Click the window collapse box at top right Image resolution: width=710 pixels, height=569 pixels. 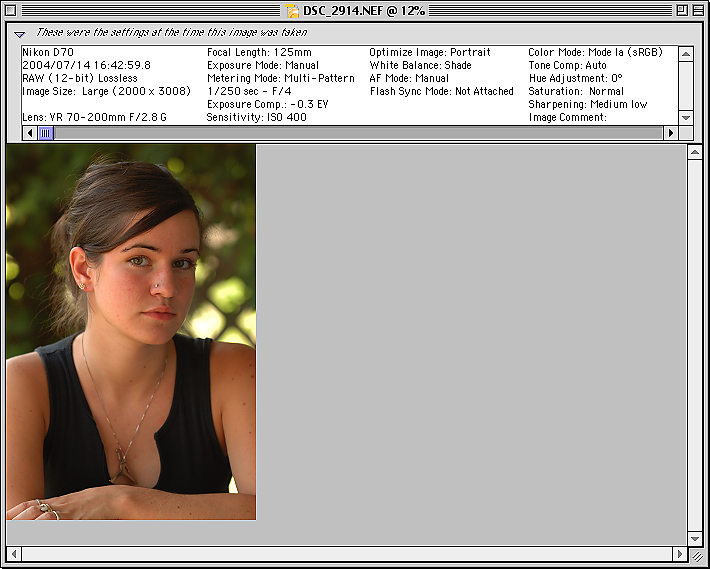698,10
